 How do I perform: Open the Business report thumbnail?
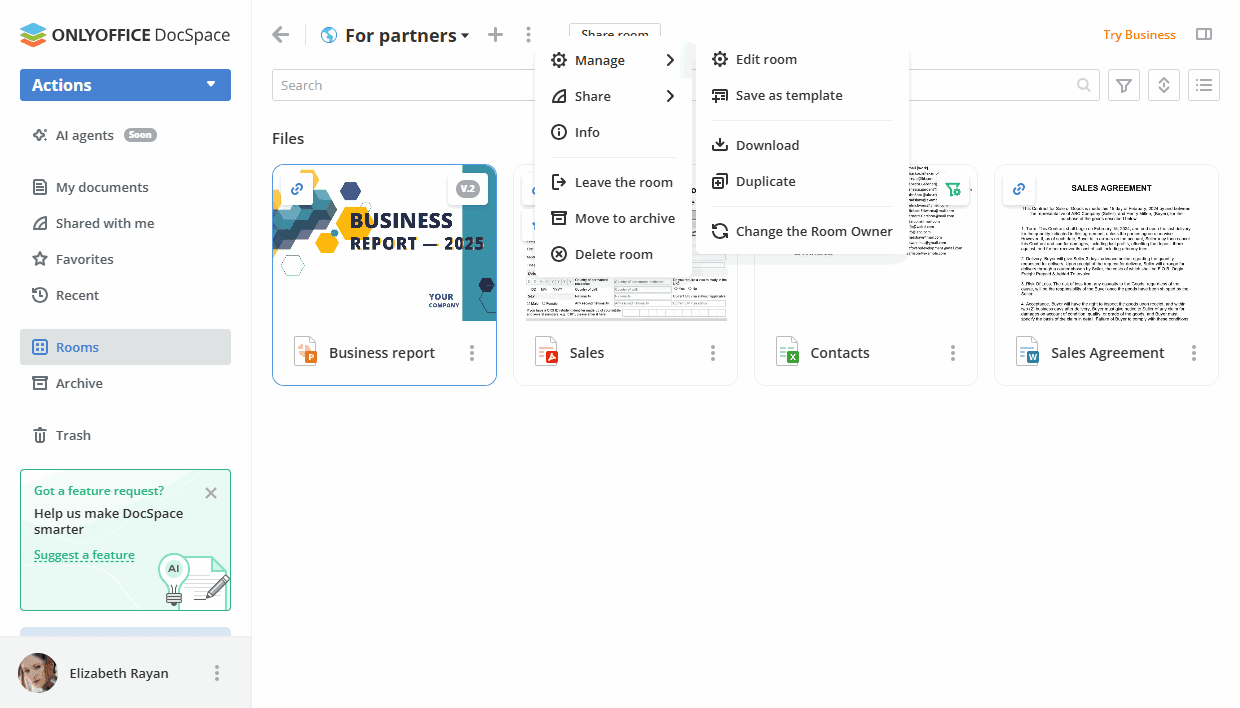pos(384,243)
